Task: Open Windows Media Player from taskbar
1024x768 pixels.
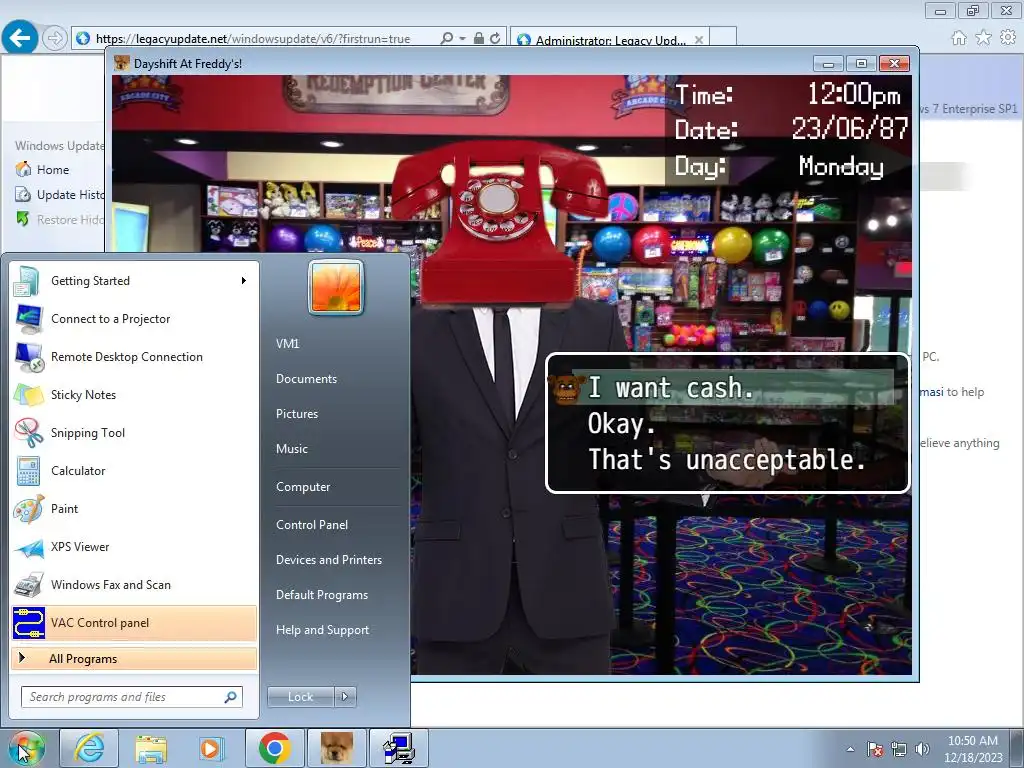Action: tap(212, 748)
